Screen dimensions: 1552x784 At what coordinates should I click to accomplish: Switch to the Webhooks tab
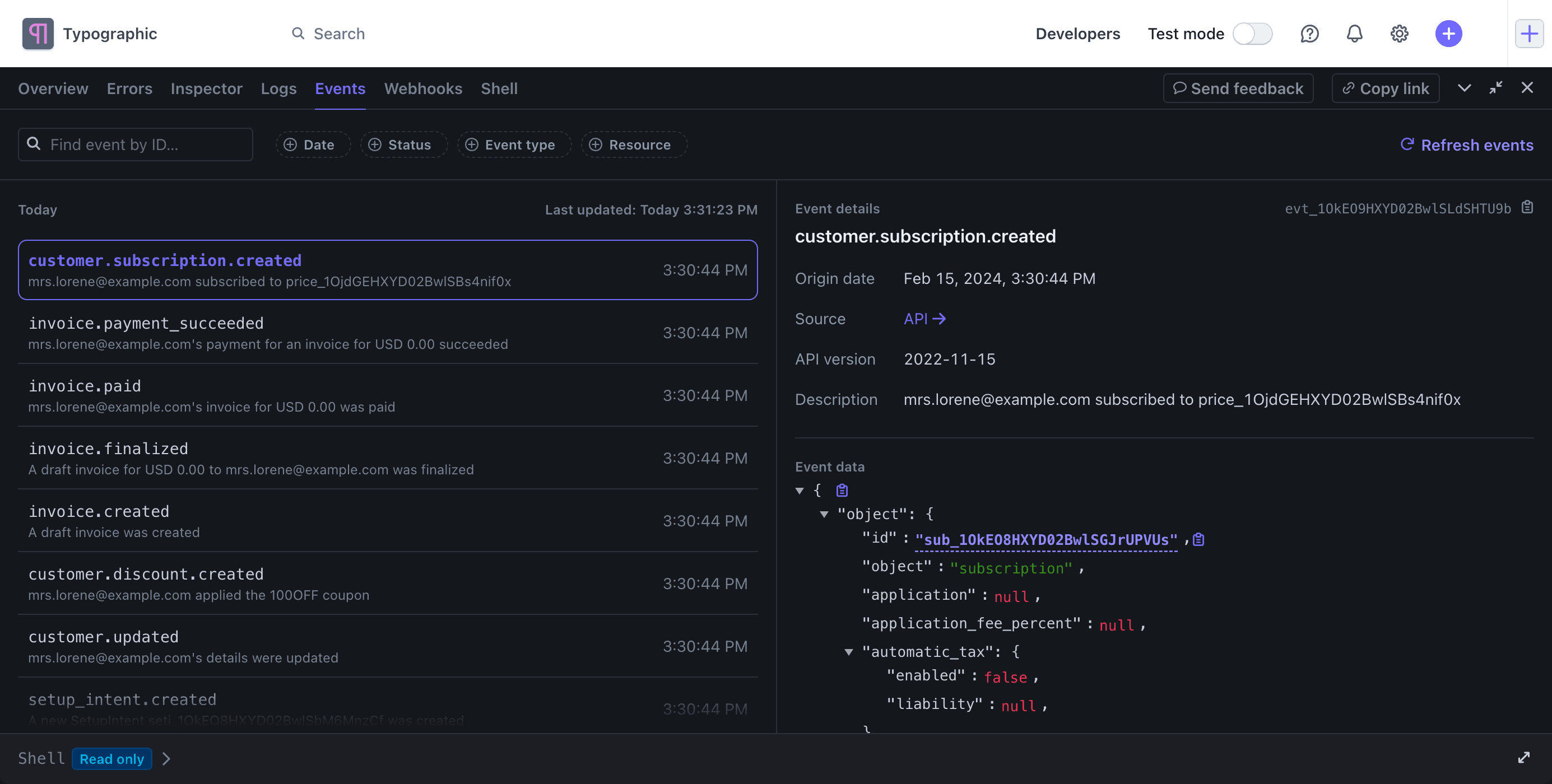pyautogui.click(x=423, y=88)
